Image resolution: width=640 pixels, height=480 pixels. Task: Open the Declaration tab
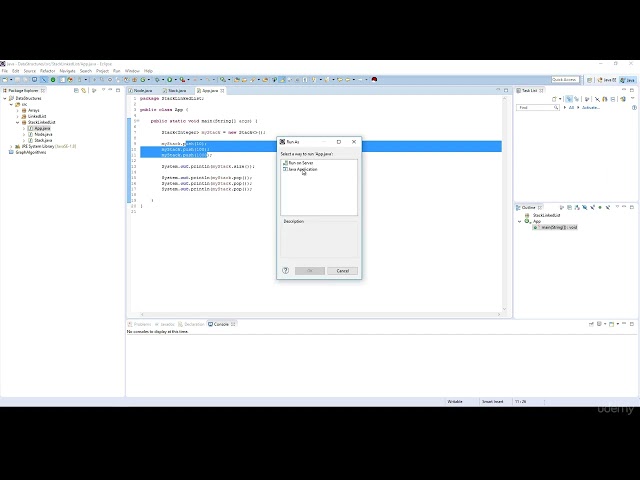tap(191, 324)
